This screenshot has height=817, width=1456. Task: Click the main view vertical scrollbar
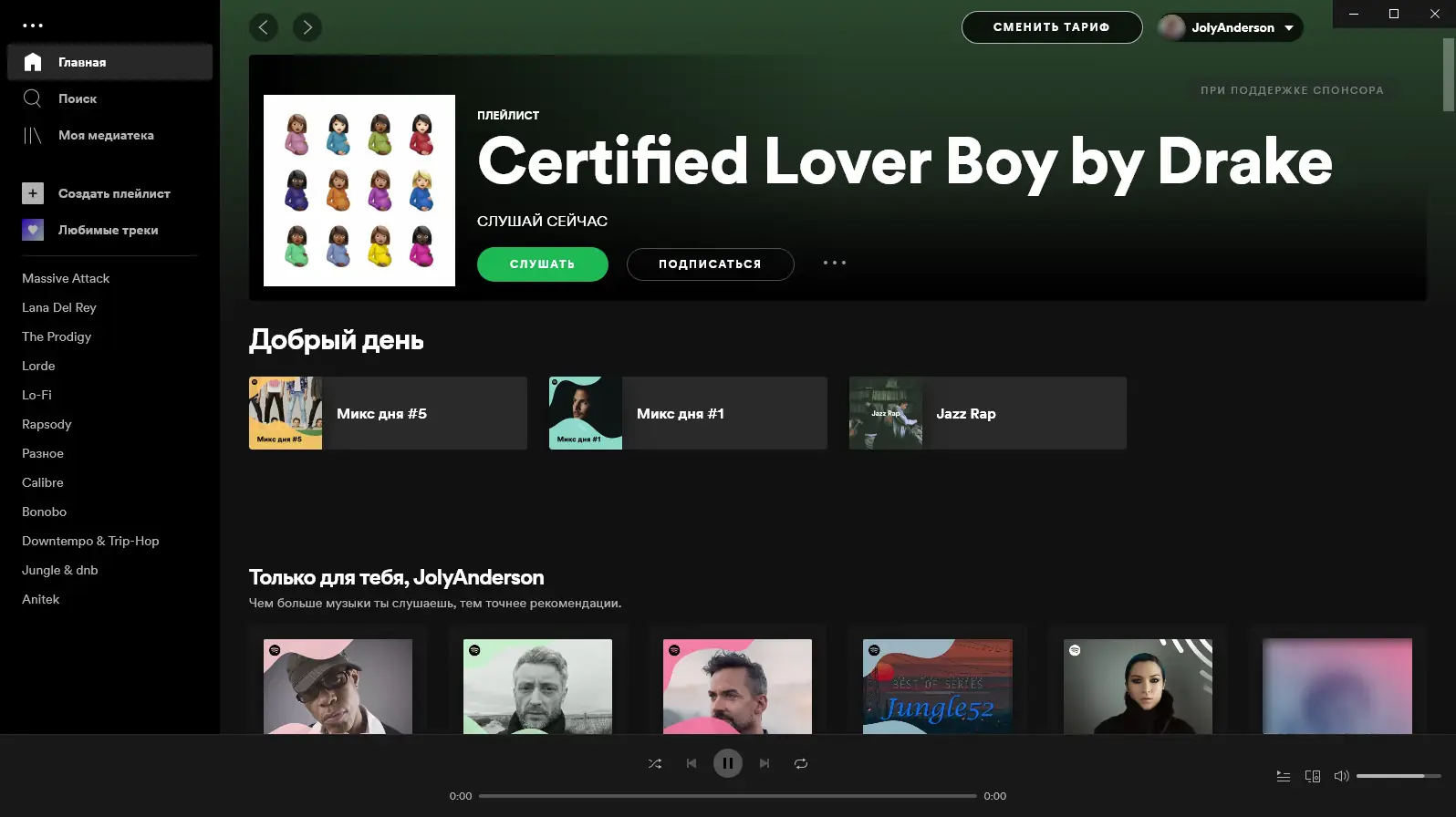(1448, 75)
